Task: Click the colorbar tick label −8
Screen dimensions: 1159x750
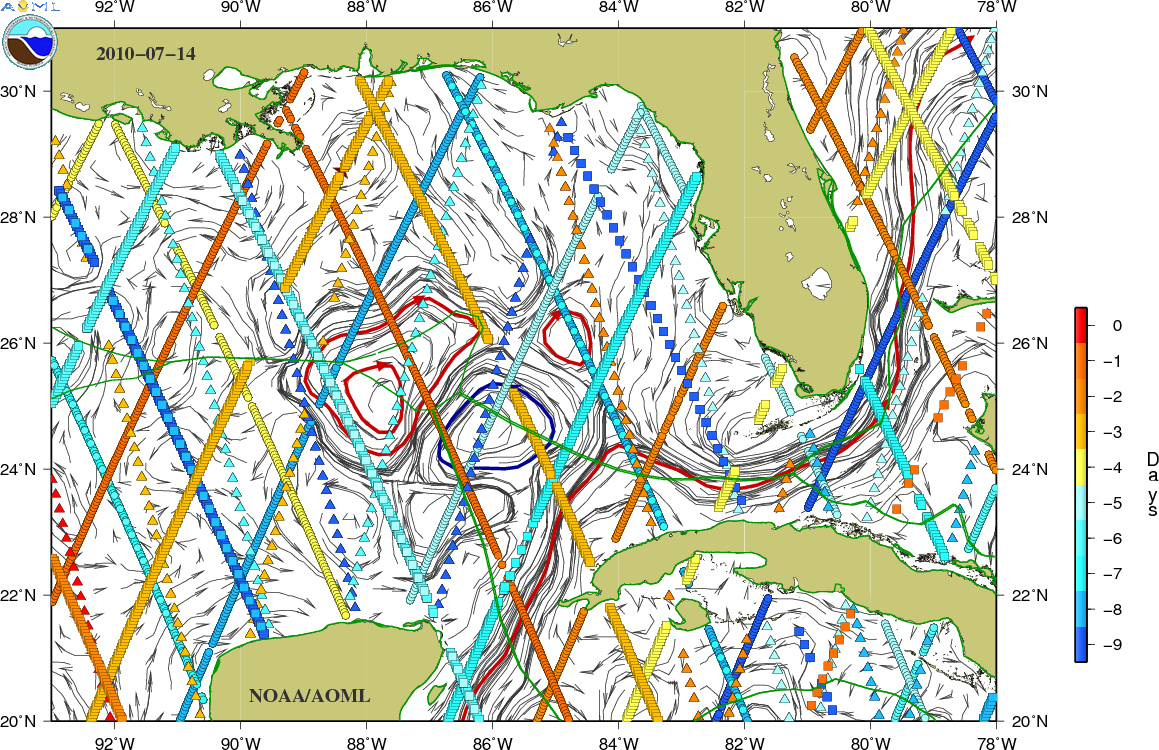Action: 1112,610
